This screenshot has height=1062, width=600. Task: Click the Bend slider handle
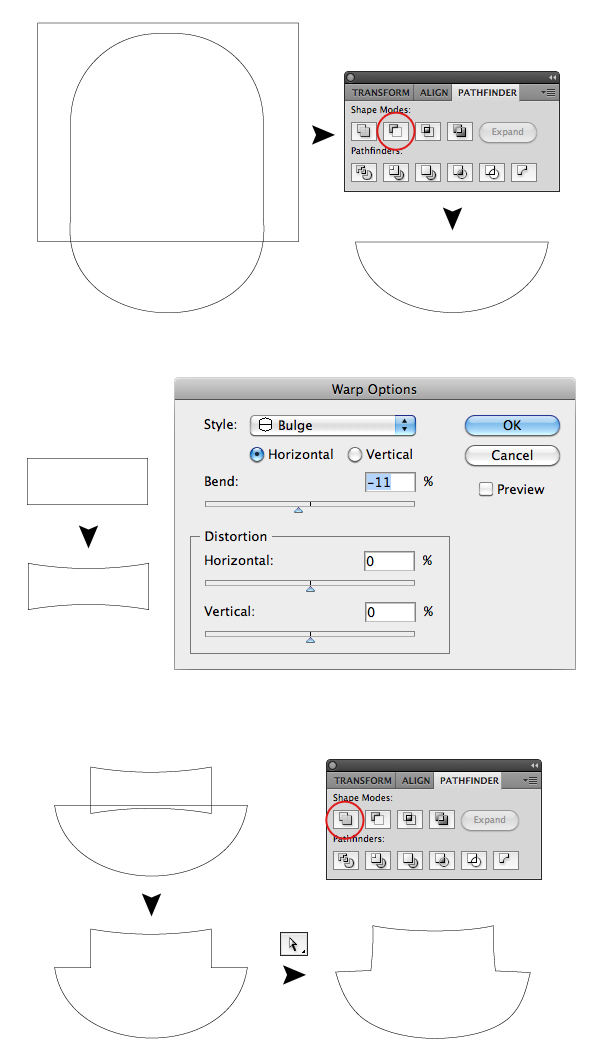(298, 509)
